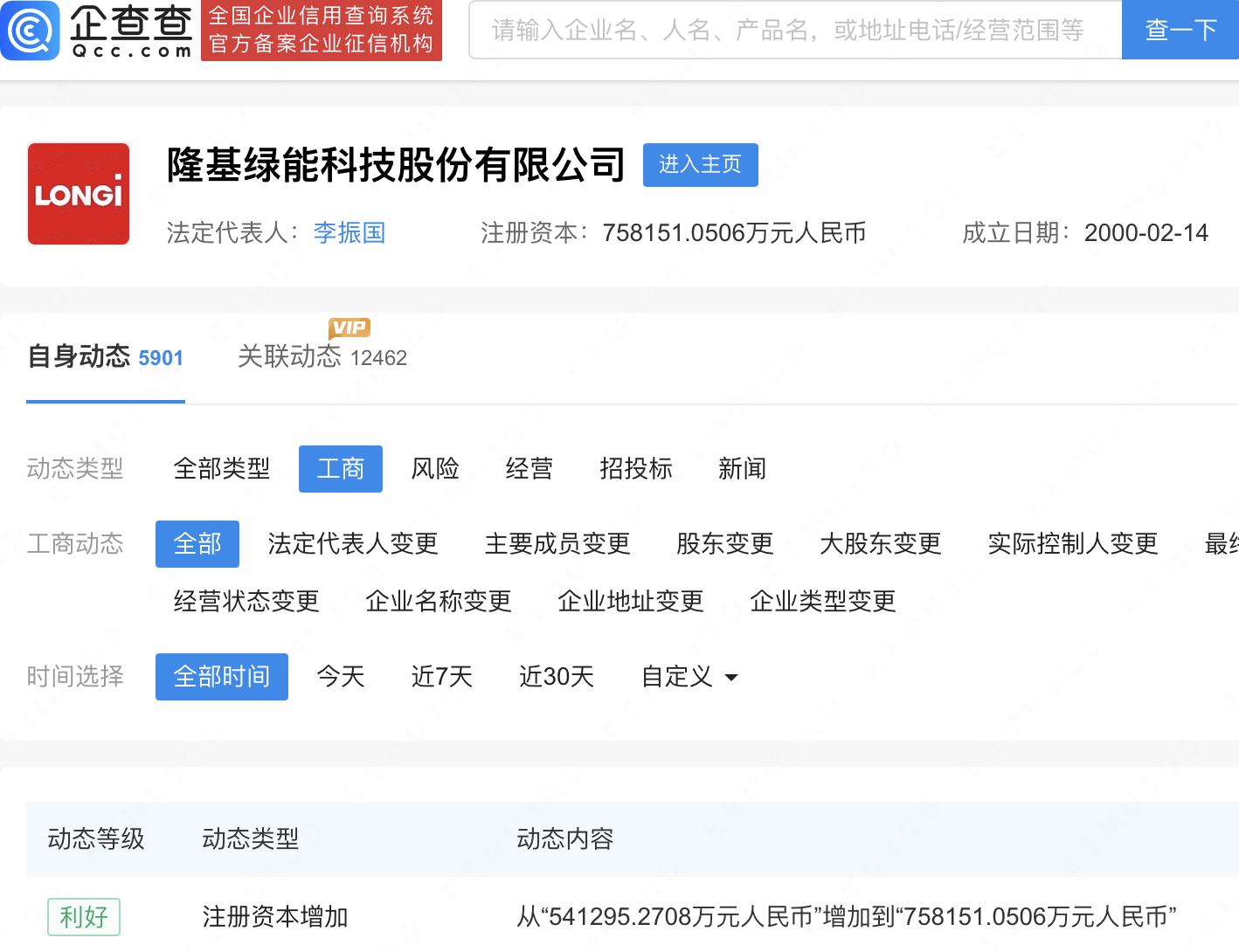
Task: Click registered capital value 758151.0506万元人民币
Action: coord(734,232)
